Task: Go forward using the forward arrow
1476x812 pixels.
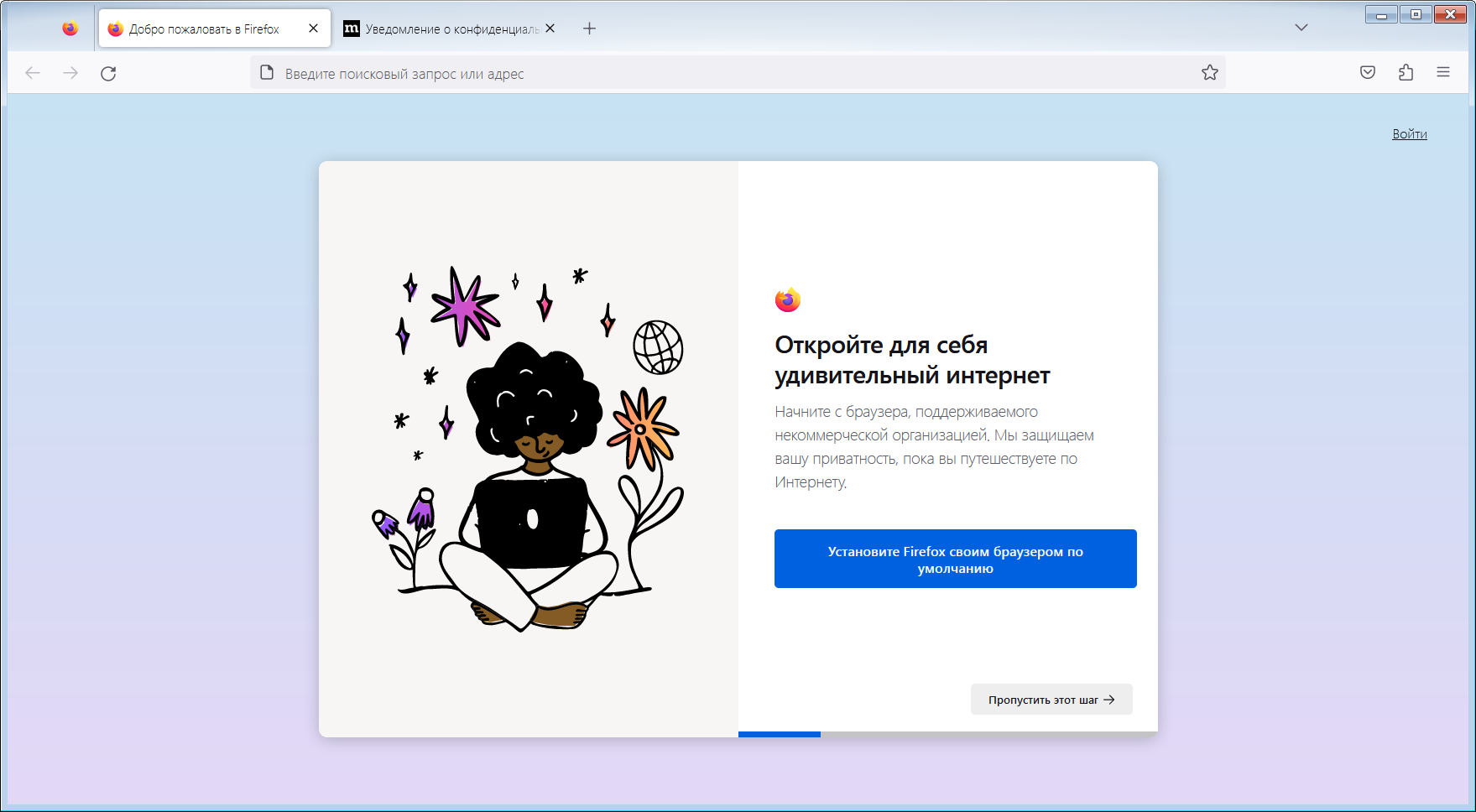Action: (x=70, y=73)
